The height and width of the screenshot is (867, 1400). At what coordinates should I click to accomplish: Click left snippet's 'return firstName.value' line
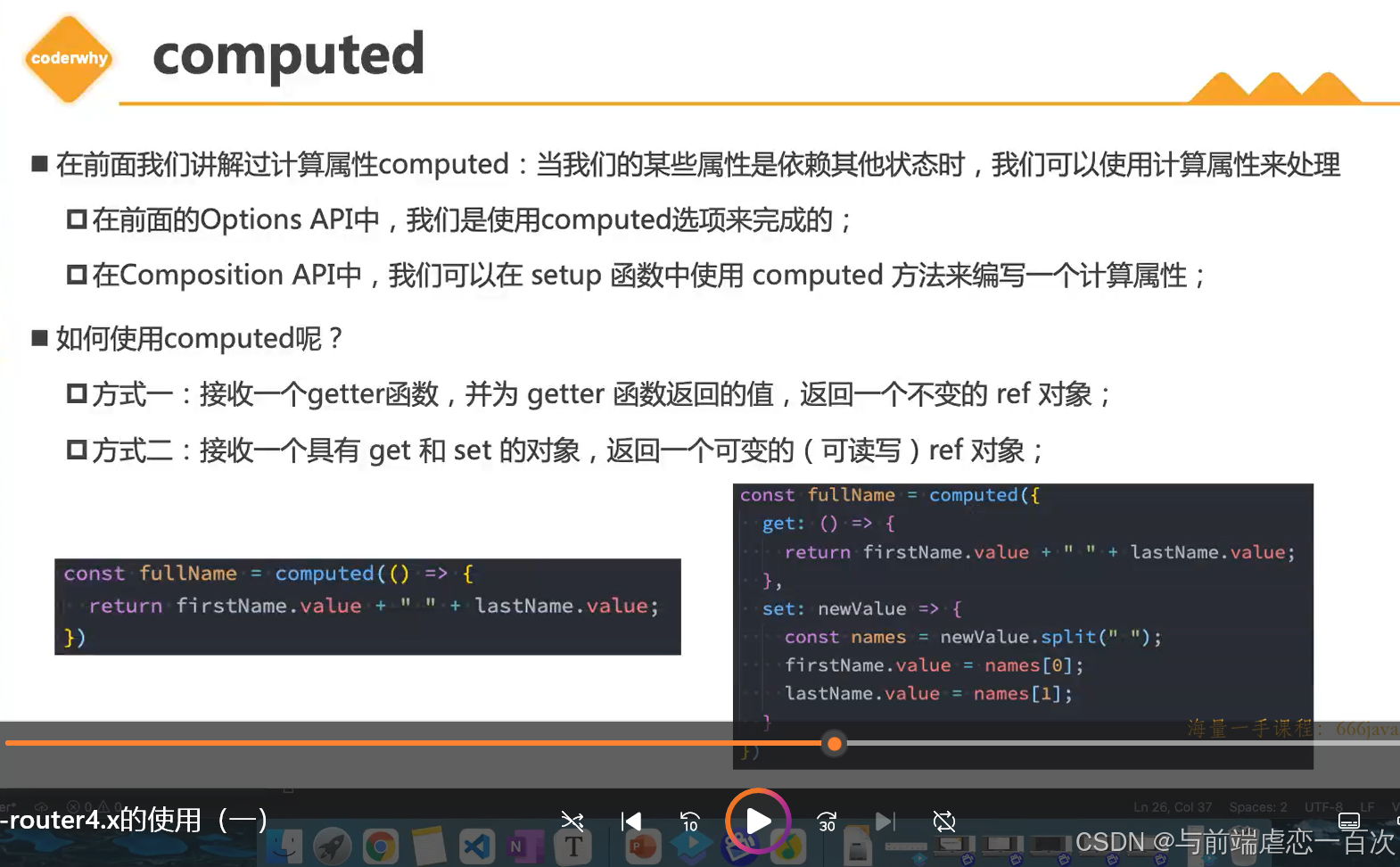tap(374, 606)
